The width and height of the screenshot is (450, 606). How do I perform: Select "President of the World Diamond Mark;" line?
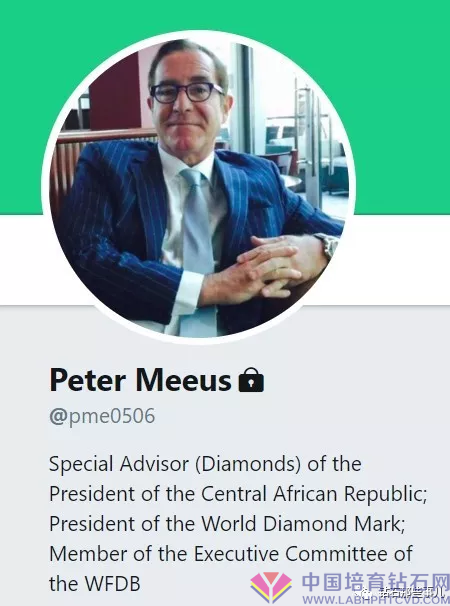[x=227, y=524]
